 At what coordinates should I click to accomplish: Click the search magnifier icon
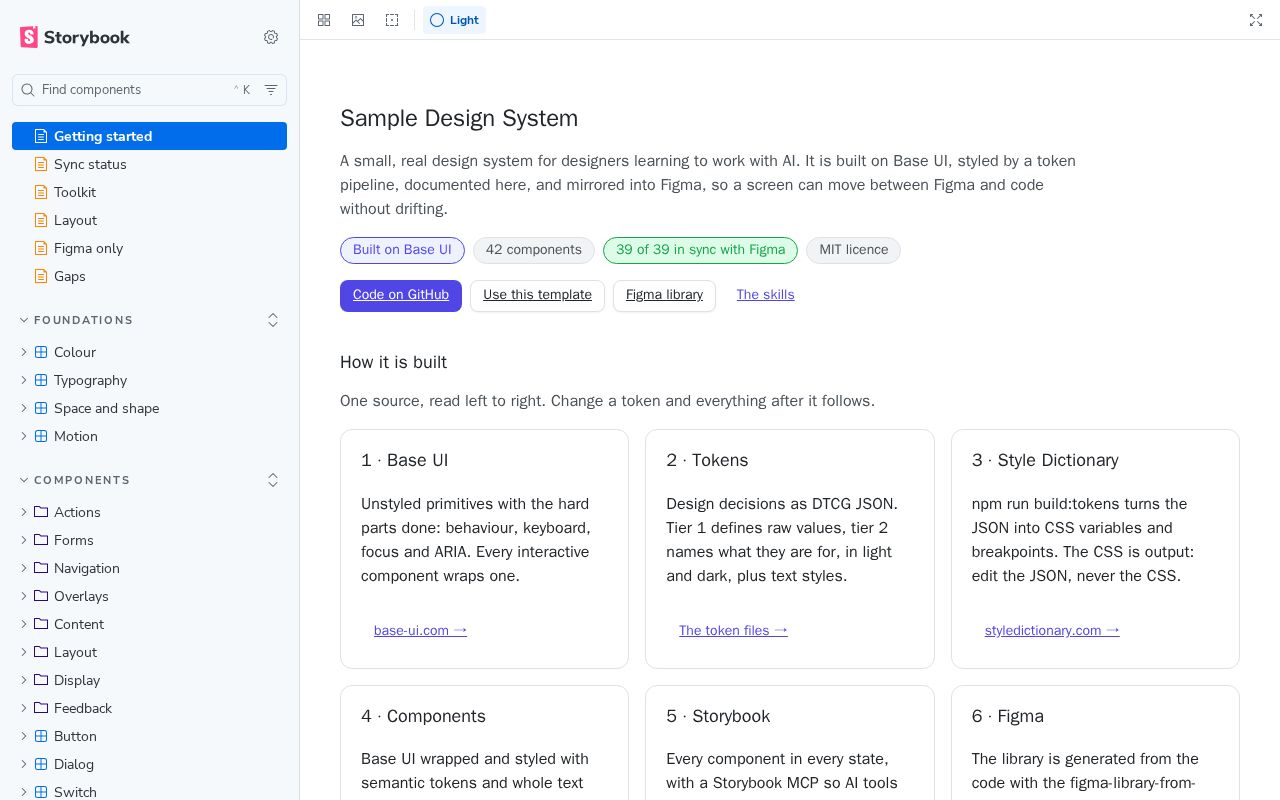[x=28, y=90]
